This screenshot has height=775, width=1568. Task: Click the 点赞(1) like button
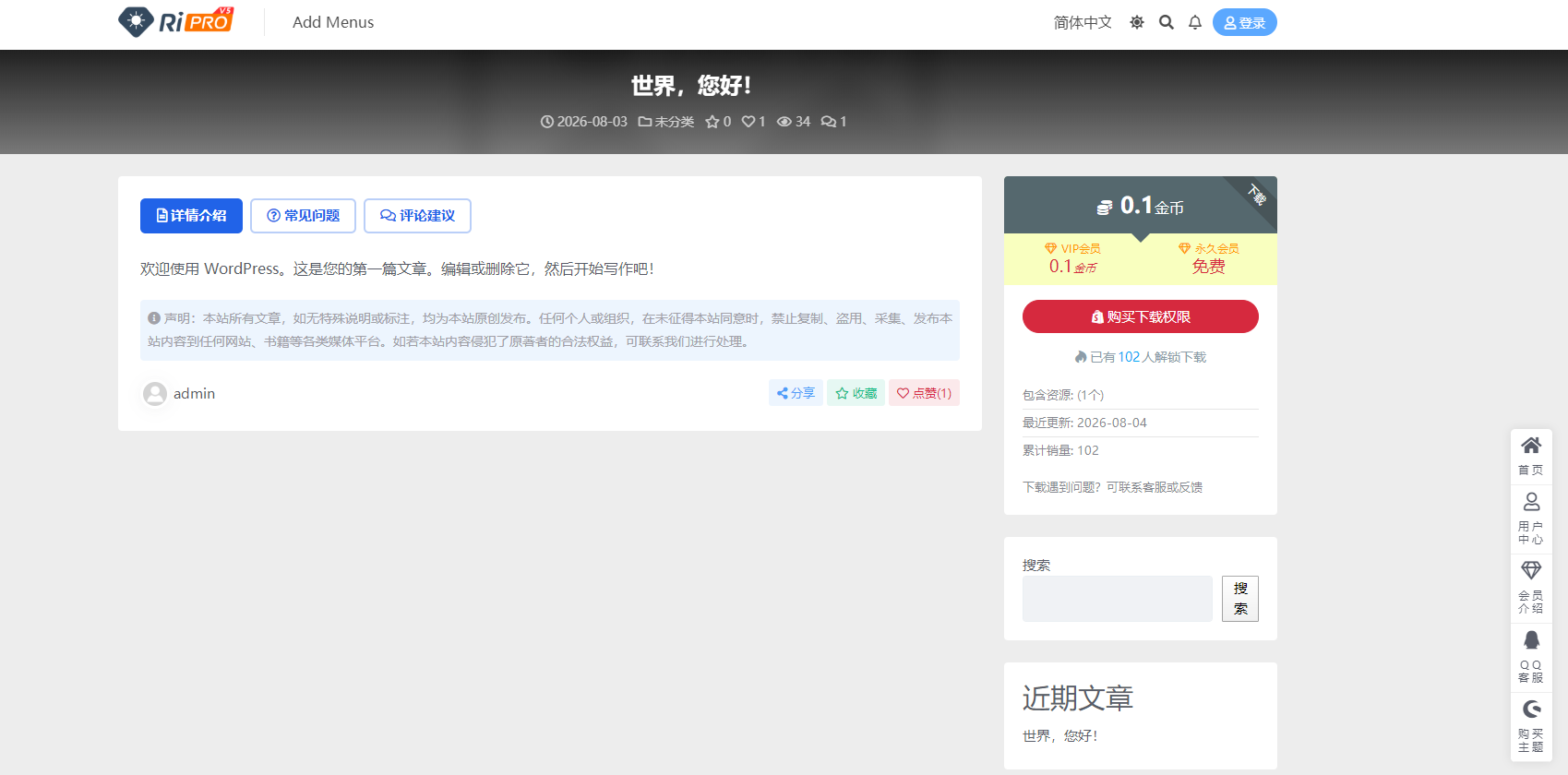click(924, 393)
